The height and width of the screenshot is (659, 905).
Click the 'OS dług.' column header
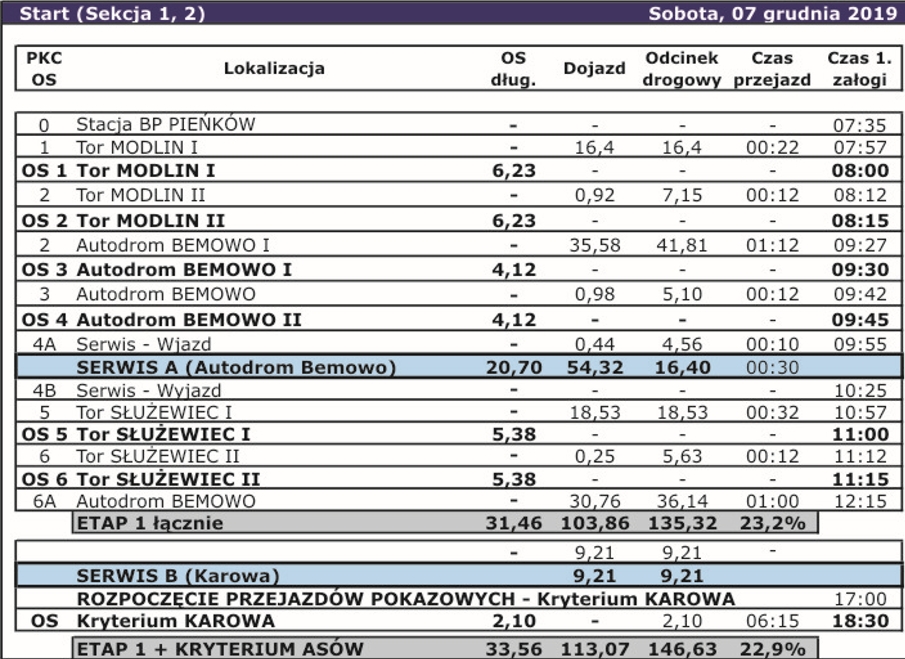point(513,69)
